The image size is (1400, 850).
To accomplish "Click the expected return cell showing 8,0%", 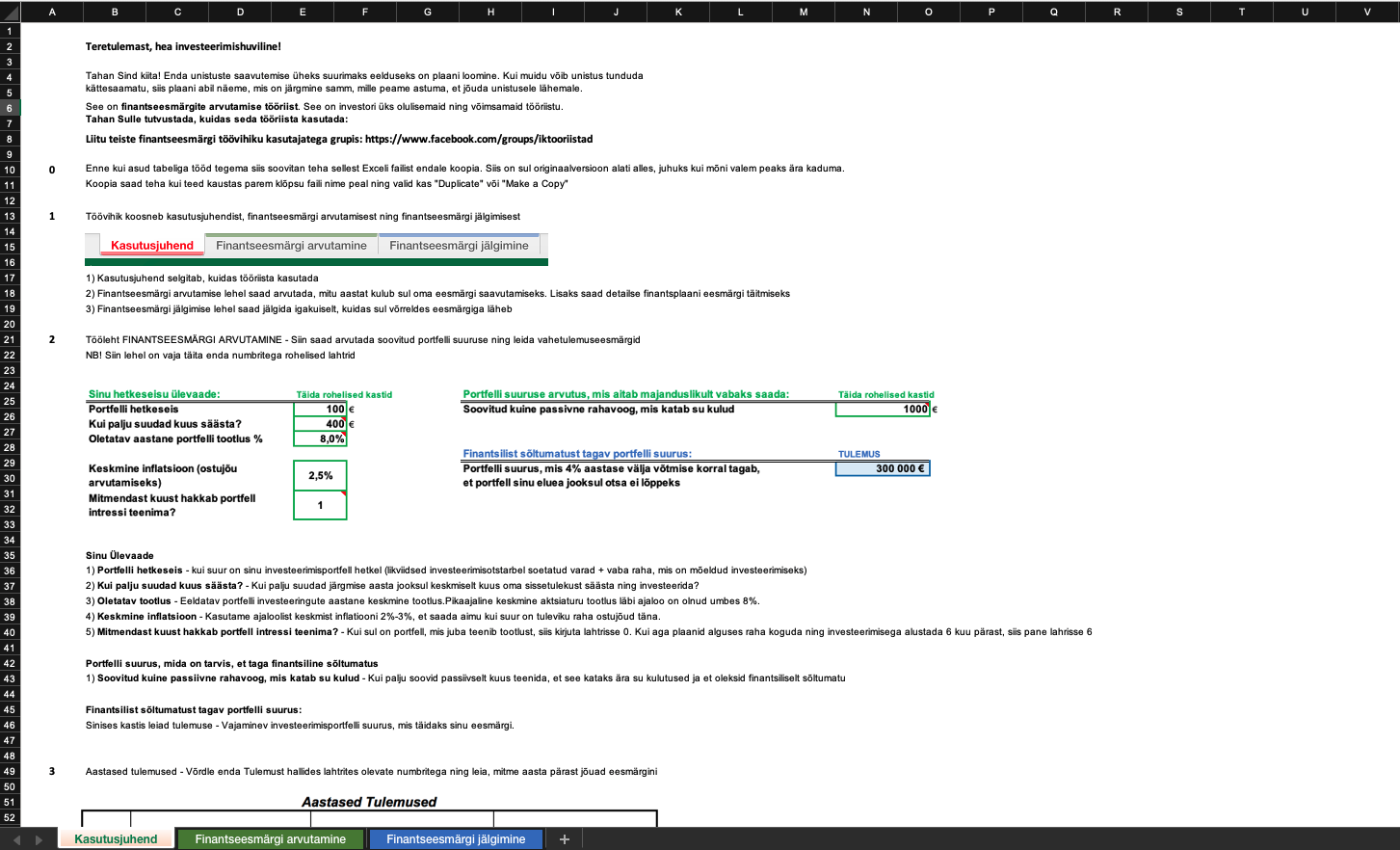I will [x=320, y=438].
